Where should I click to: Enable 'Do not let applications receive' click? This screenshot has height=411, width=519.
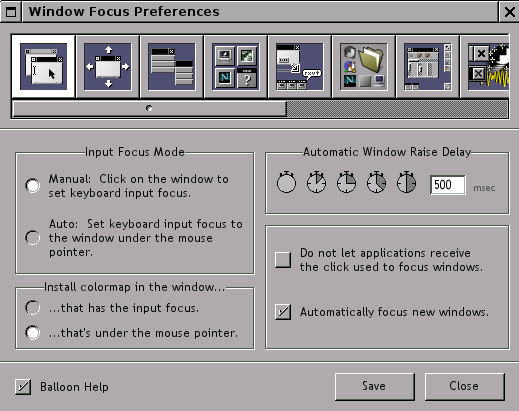283,260
